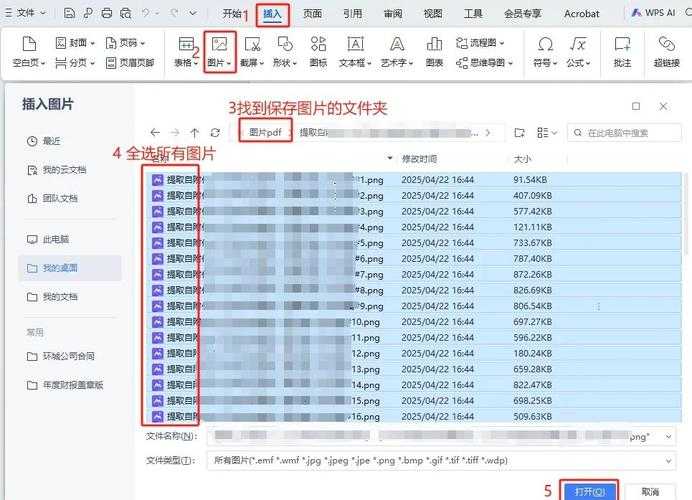The height and width of the screenshot is (500, 692).
Task: Open the view mode dropdown
Action: pos(547,132)
